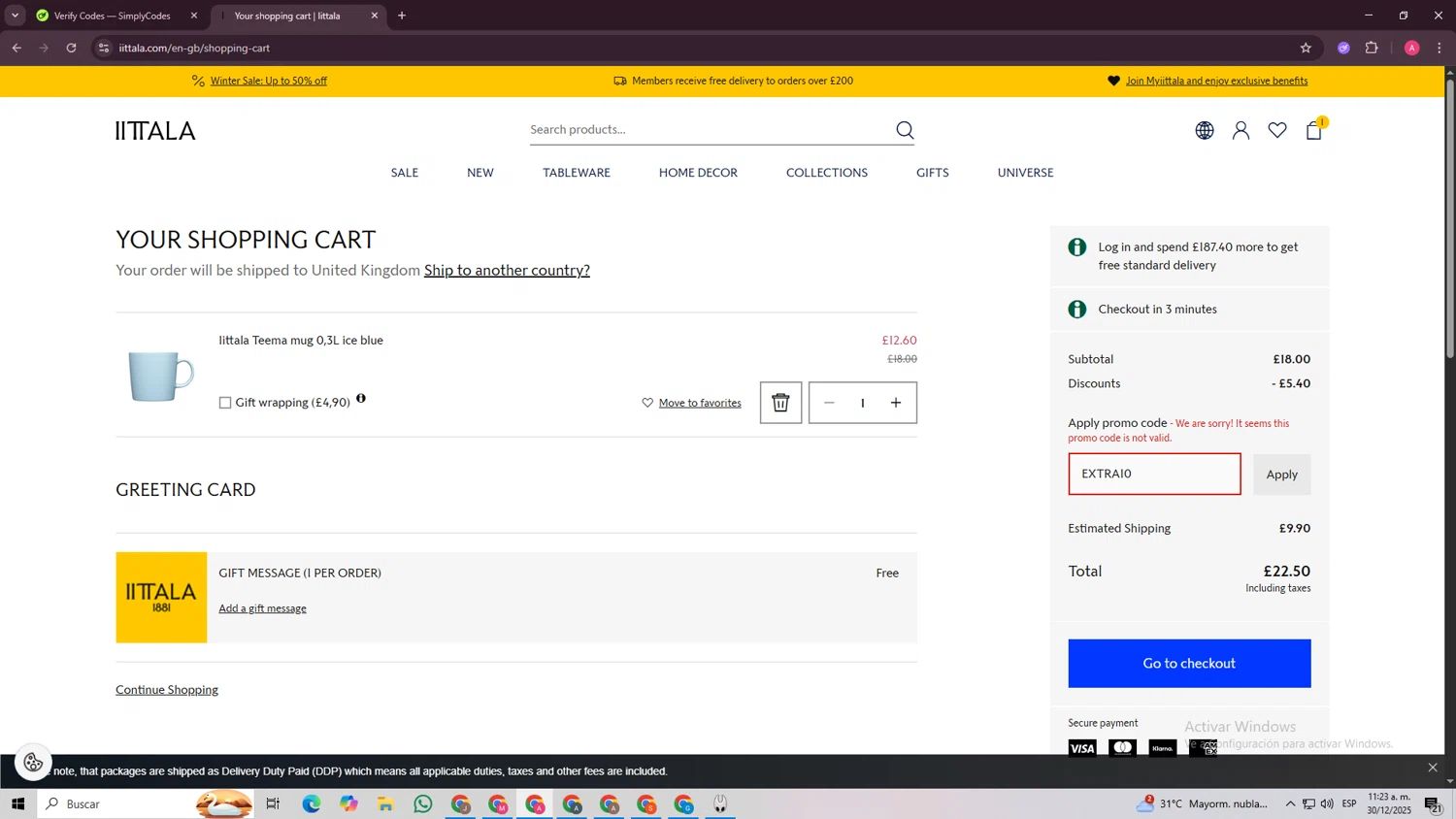Screen dimensions: 1456x819
Task: Click Go to checkout button
Action: [1189, 664]
